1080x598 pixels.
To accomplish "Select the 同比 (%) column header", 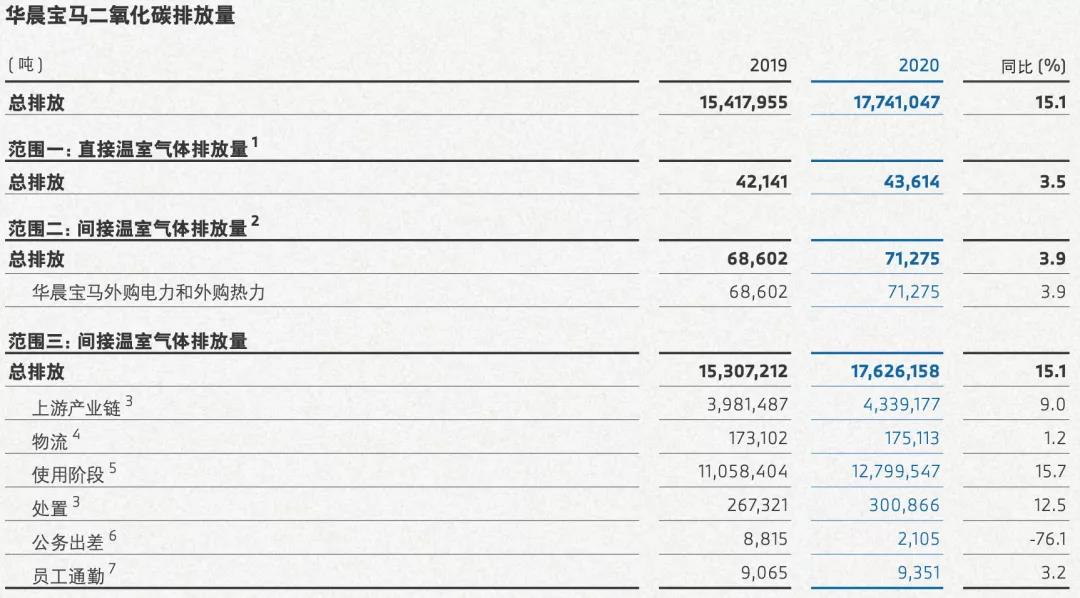I will tap(1033, 66).
